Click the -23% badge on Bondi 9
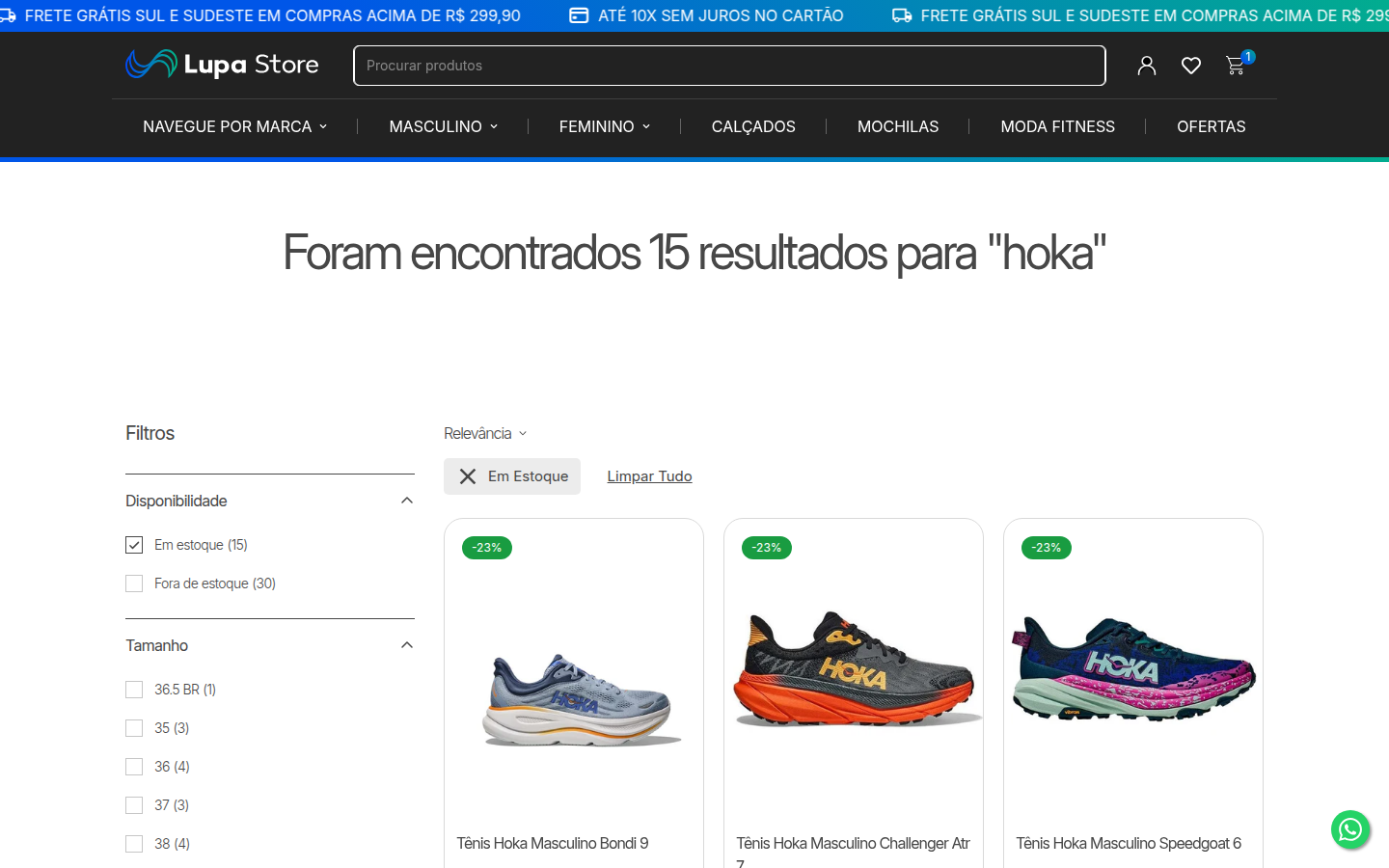 point(487,548)
